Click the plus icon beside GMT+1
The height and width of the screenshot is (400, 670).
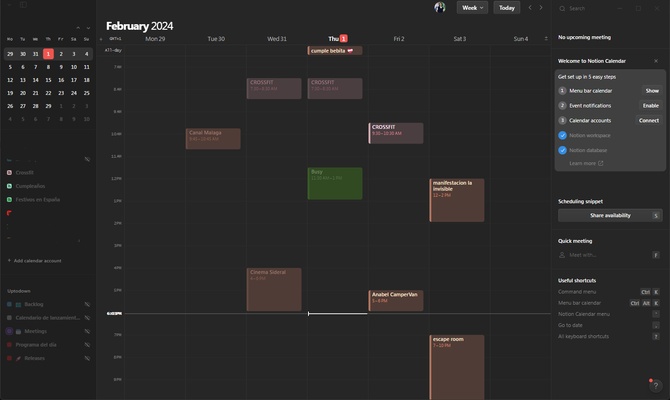click(101, 39)
